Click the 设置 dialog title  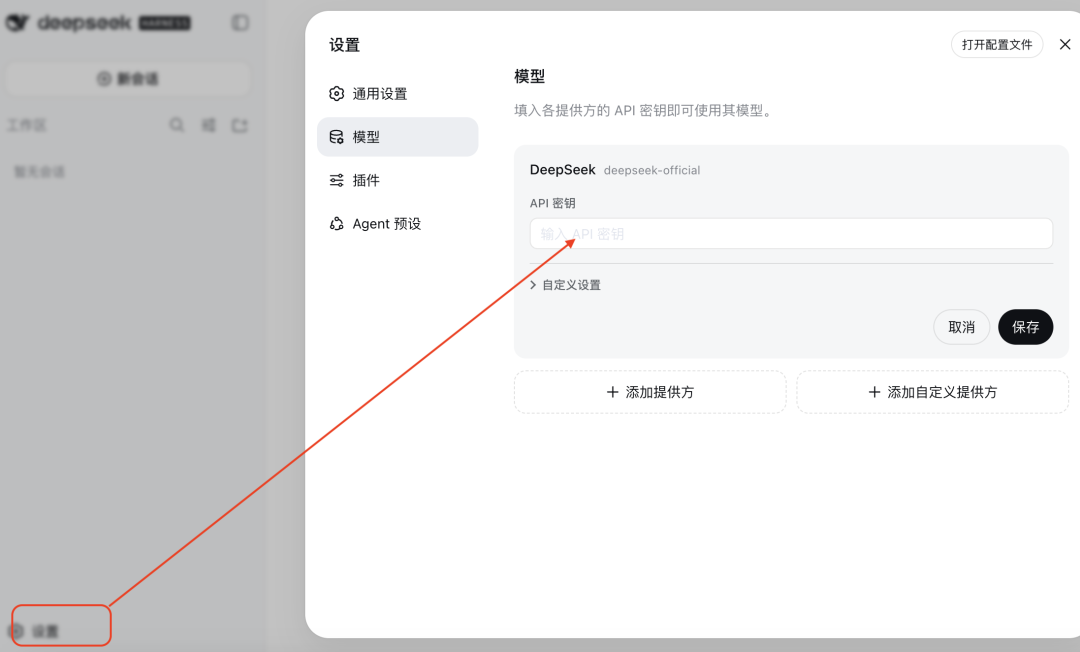point(344,45)
